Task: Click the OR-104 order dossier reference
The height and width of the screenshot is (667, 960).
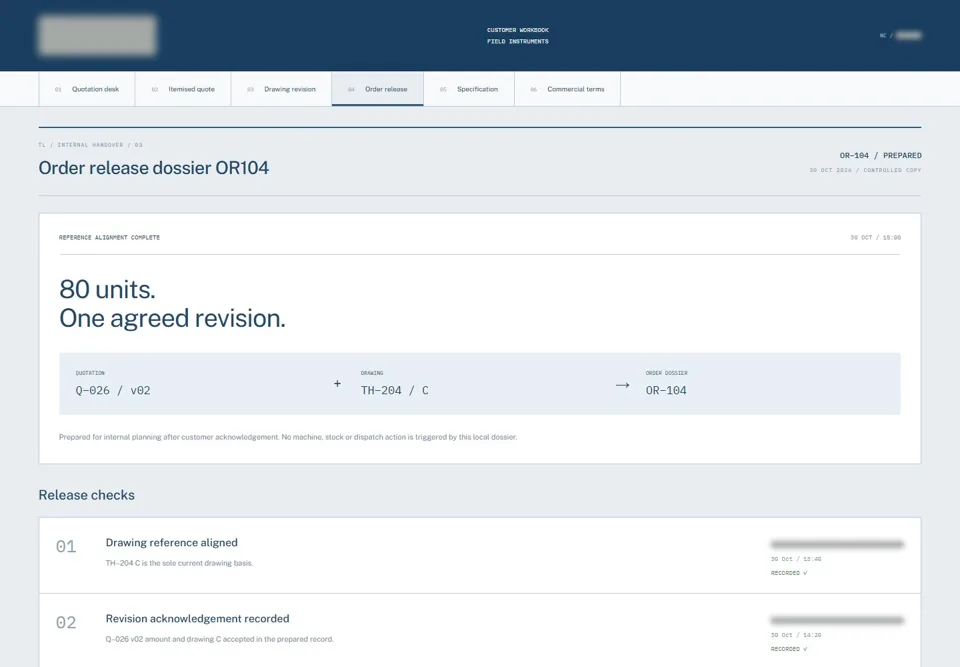Action: [666, 391]
